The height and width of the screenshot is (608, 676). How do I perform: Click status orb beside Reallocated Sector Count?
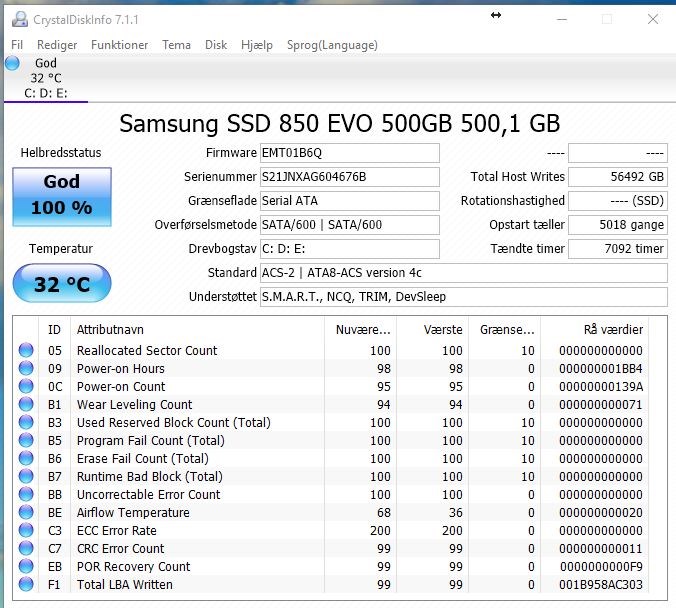coord(26,350)
